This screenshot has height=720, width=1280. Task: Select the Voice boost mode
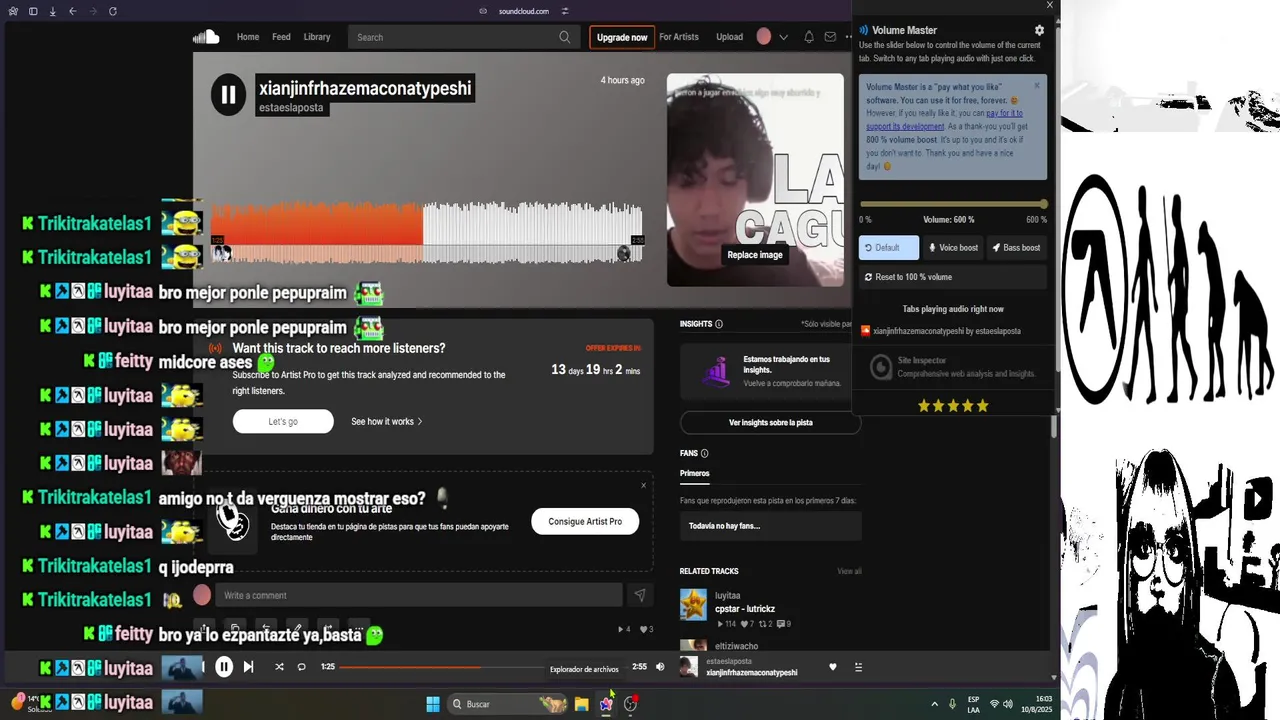click(x=953, y=247)
